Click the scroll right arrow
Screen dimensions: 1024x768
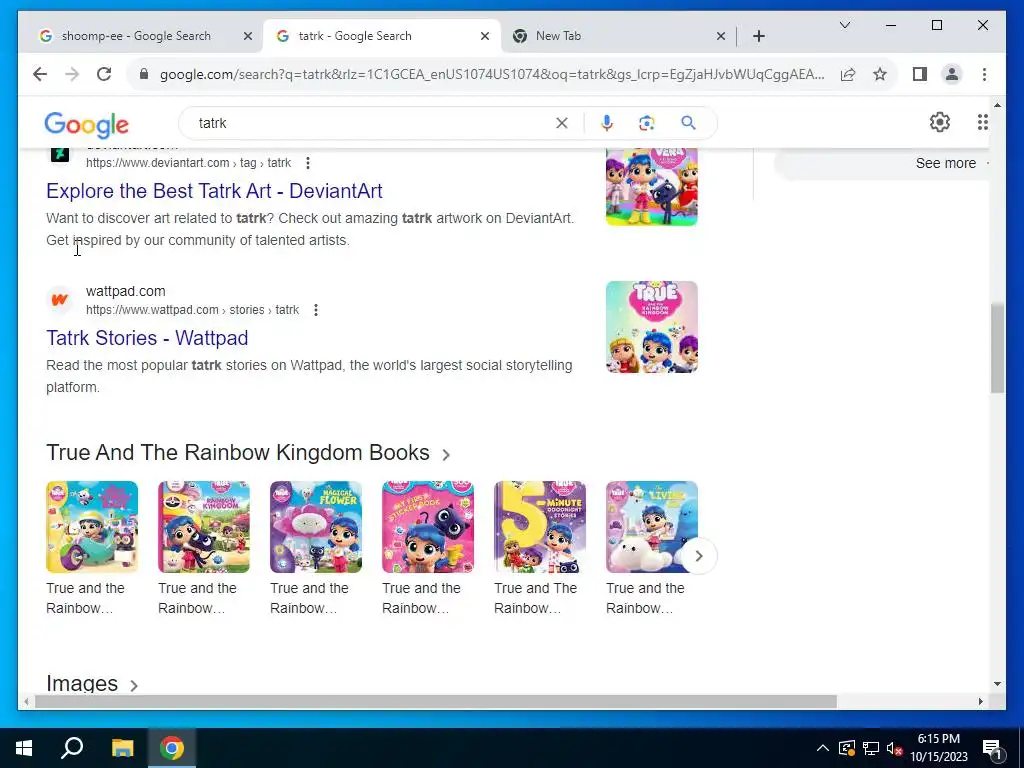pos(980,702)
